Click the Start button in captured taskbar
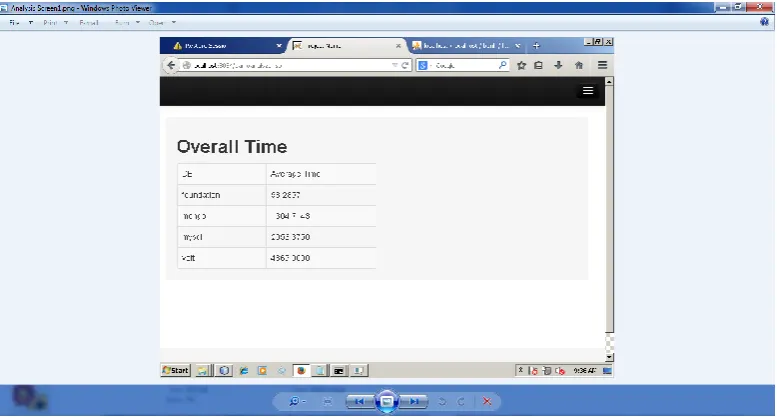 coord(176,370)
